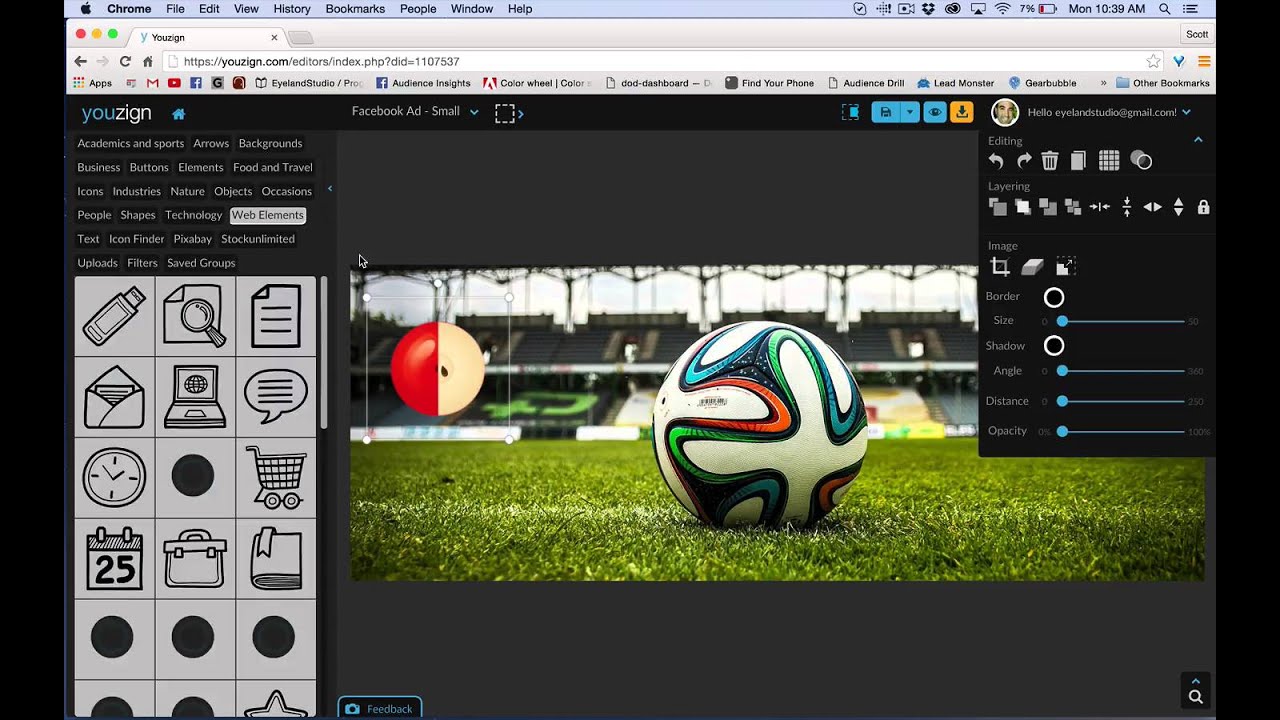1280x720 pixels.
Task: Collapse the left category sidebar arrow
Action: click(x=330, y=189)
